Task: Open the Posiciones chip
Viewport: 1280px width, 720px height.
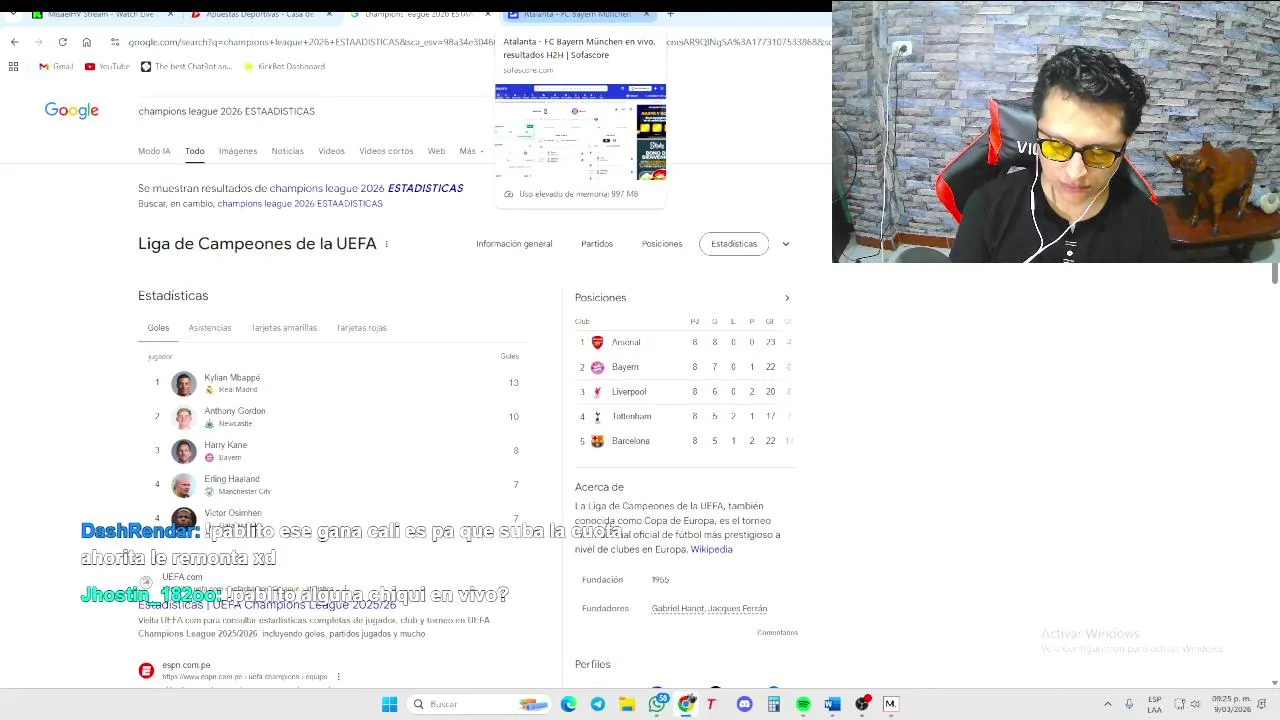Action: (662, 244)
